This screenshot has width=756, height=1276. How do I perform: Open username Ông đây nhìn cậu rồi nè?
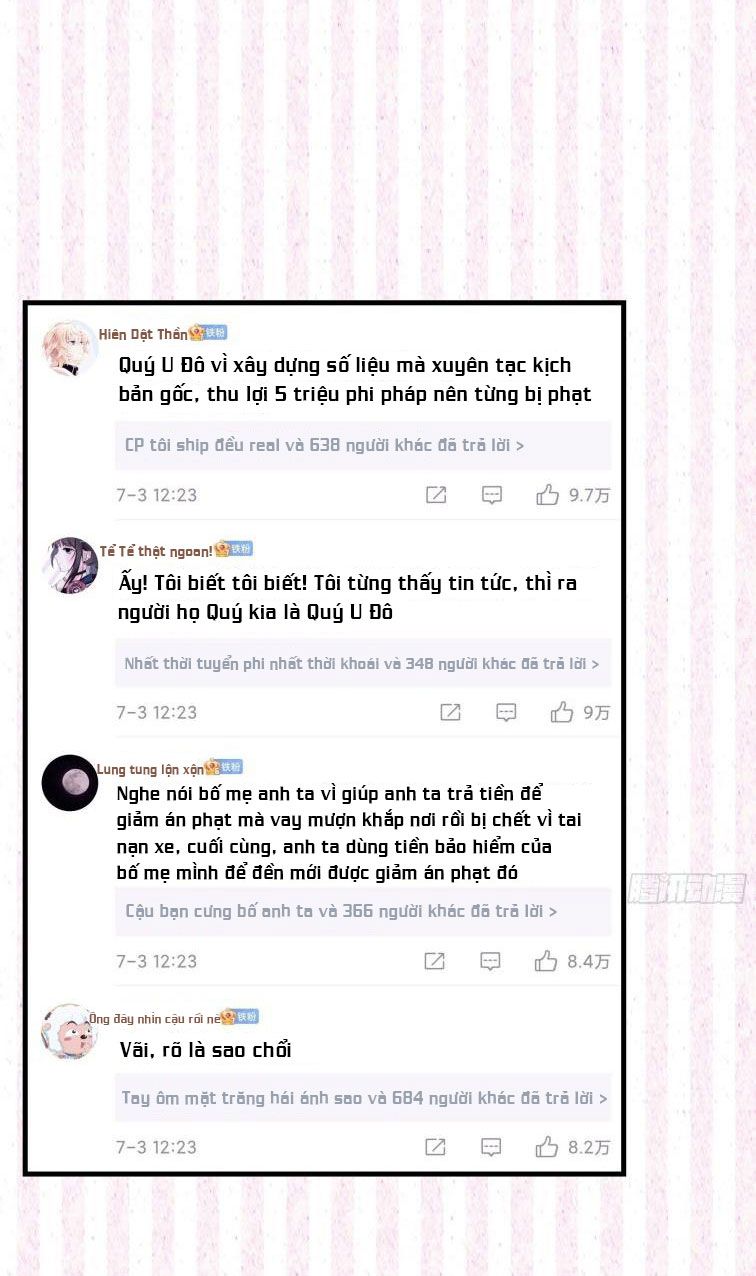[x=154, y=1018]
